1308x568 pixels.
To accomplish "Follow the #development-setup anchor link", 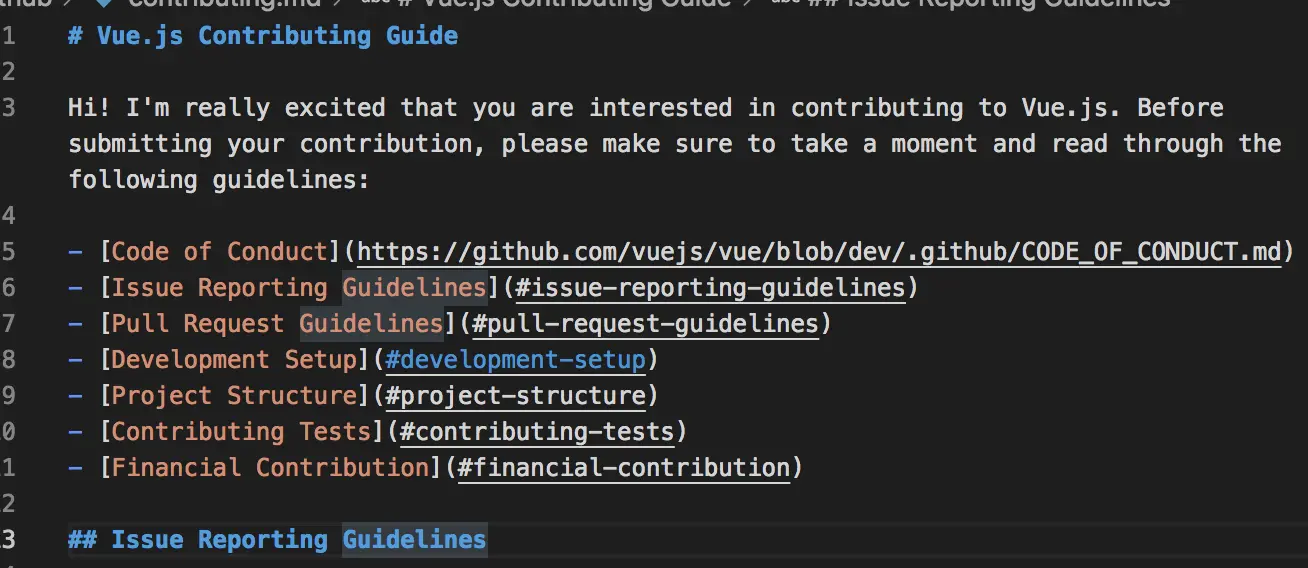I will pyautogui.click(x=515, y=360).
